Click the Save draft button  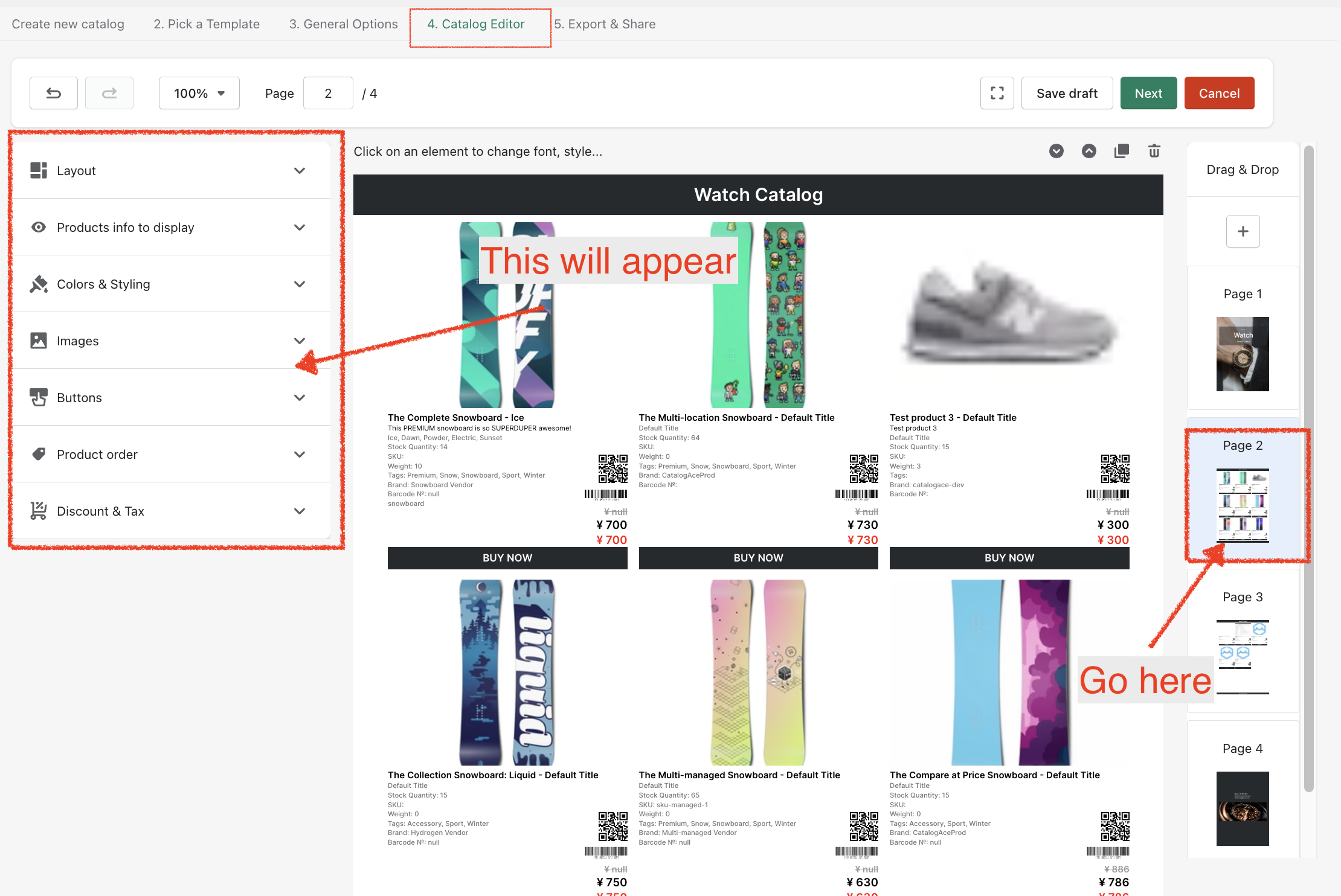click(x=1067, y=93)
